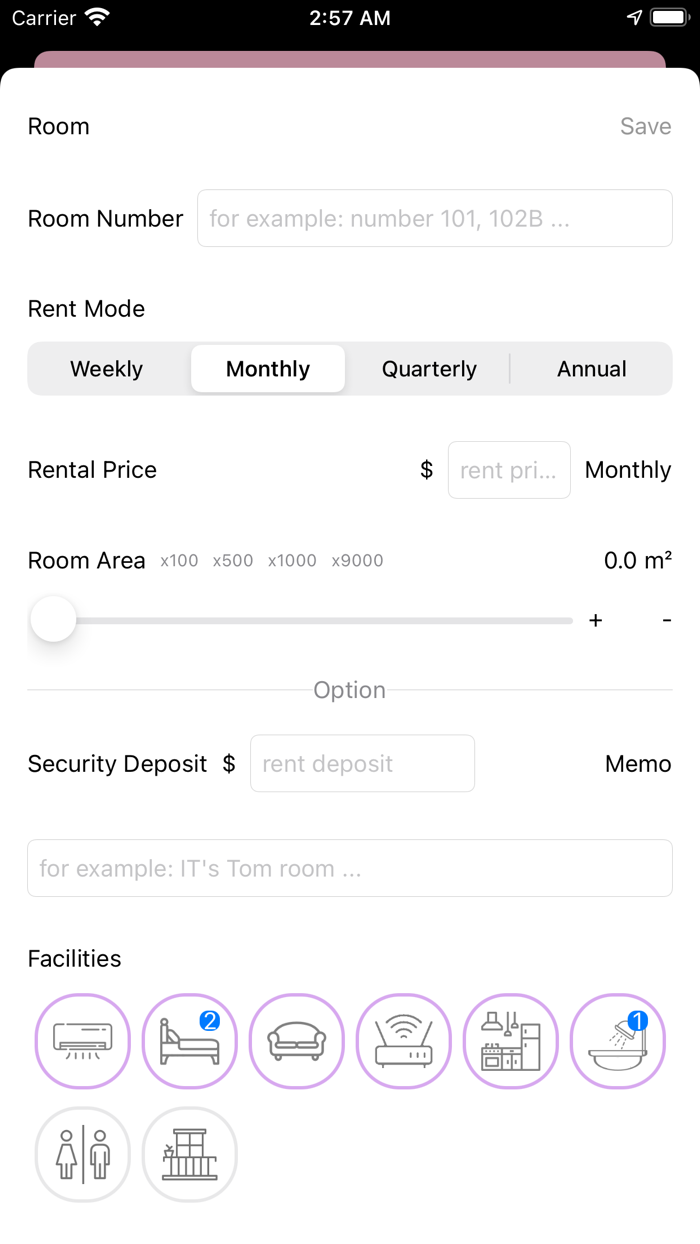
Task: Save the room details
Action: click(x=645, y=126)
